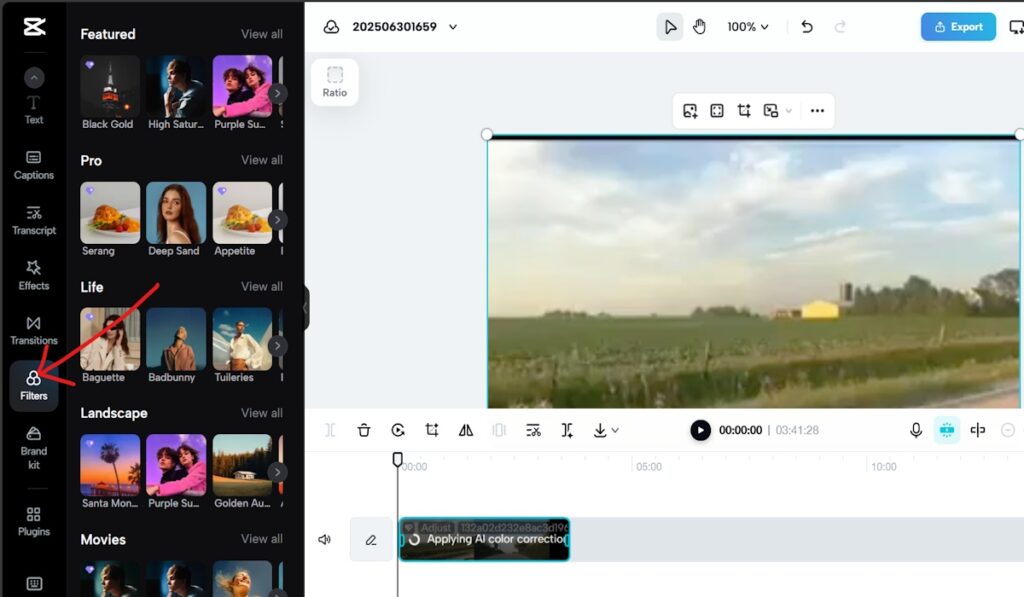
Task: Click the microphone record voiceover icon
Action: click(x=916, y=430)
